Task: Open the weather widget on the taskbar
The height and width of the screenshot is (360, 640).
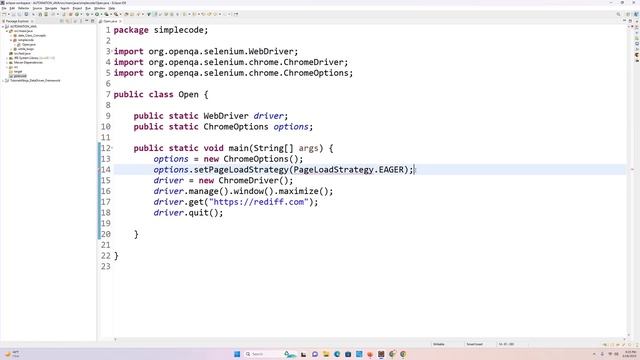Action: 12,353
